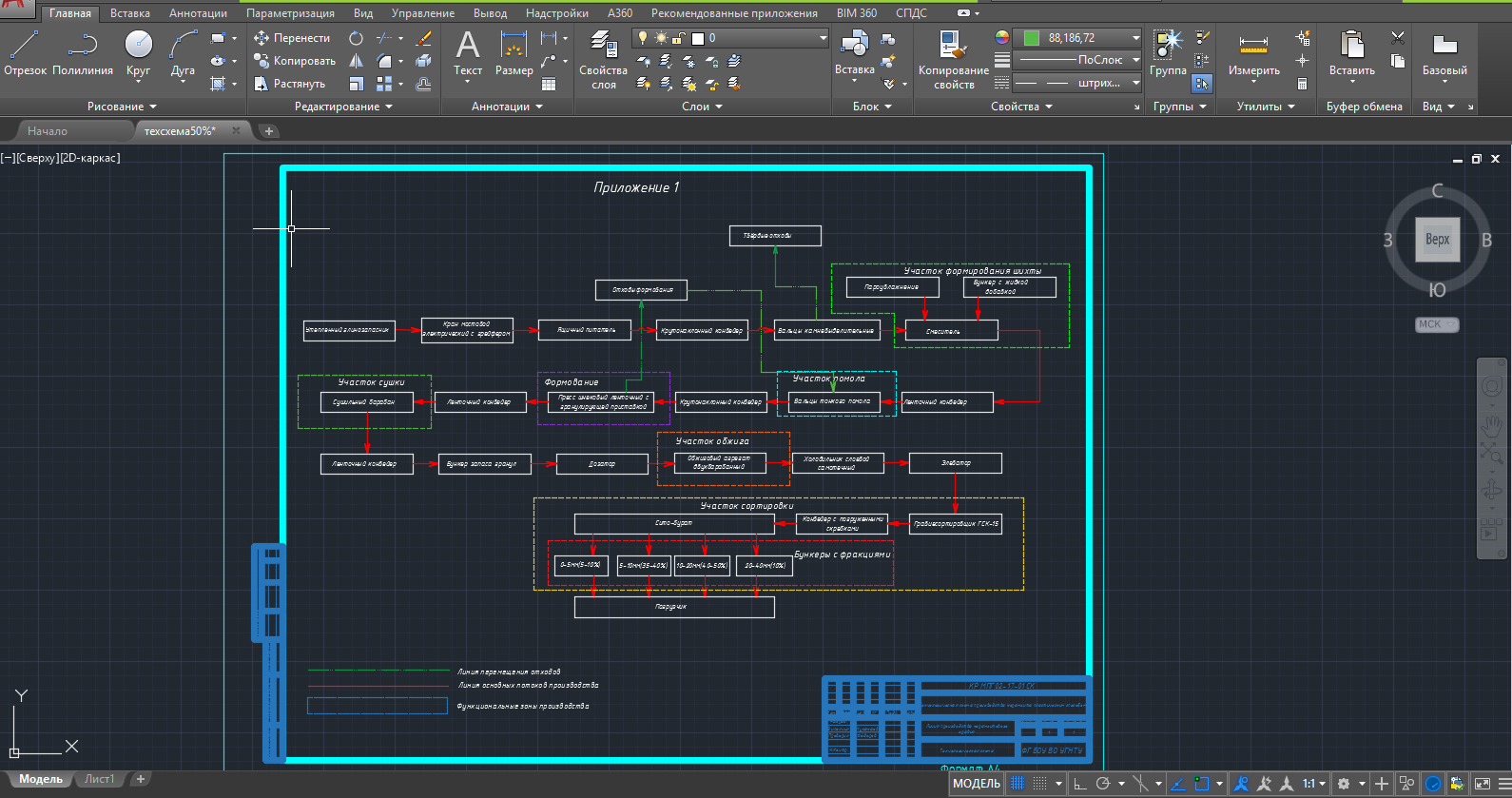
Task: Open the object color dropdown 88,186,72
Action: coord(1076,38)
